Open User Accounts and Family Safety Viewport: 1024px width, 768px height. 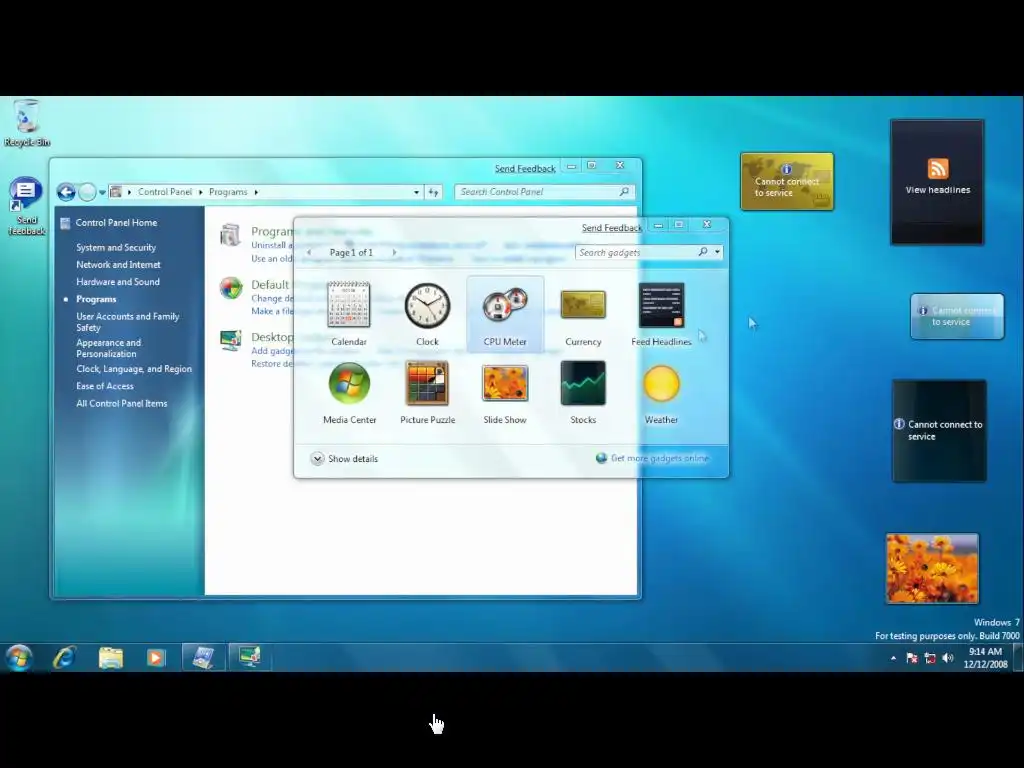[127, 321]
